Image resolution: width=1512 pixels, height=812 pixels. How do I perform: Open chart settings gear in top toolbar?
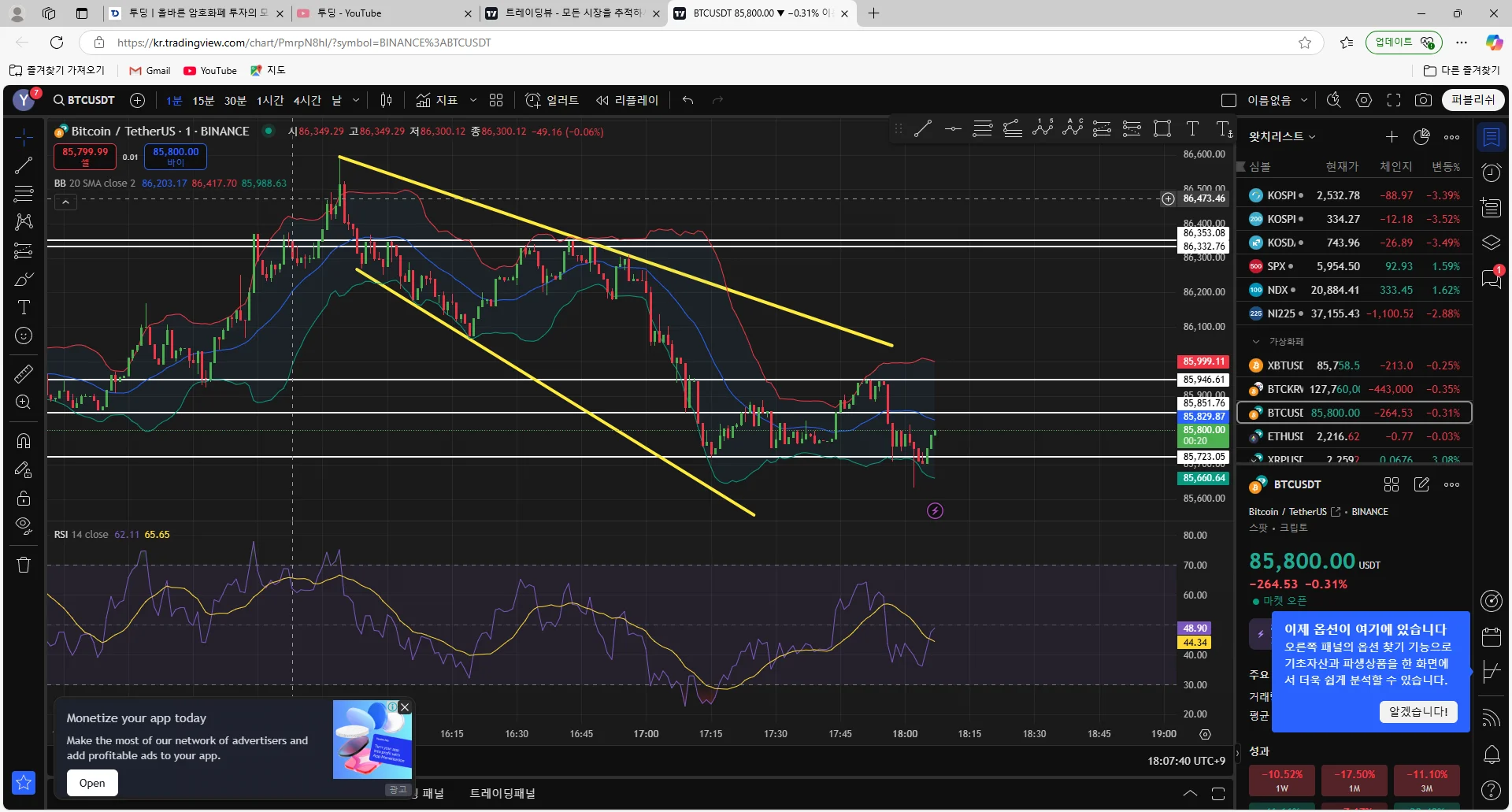[1364, 100]
